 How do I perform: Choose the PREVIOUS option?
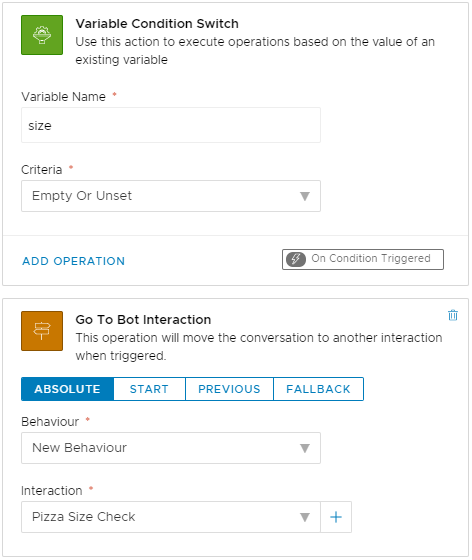229,389
